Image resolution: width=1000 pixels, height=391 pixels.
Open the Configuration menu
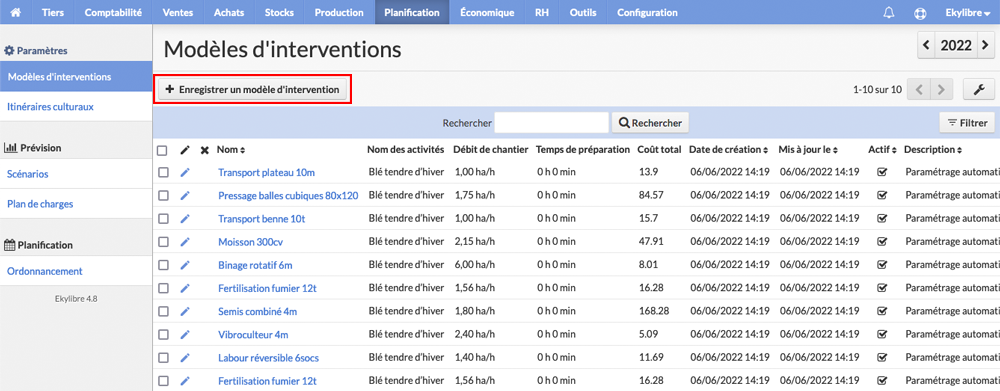click(647, 12)
